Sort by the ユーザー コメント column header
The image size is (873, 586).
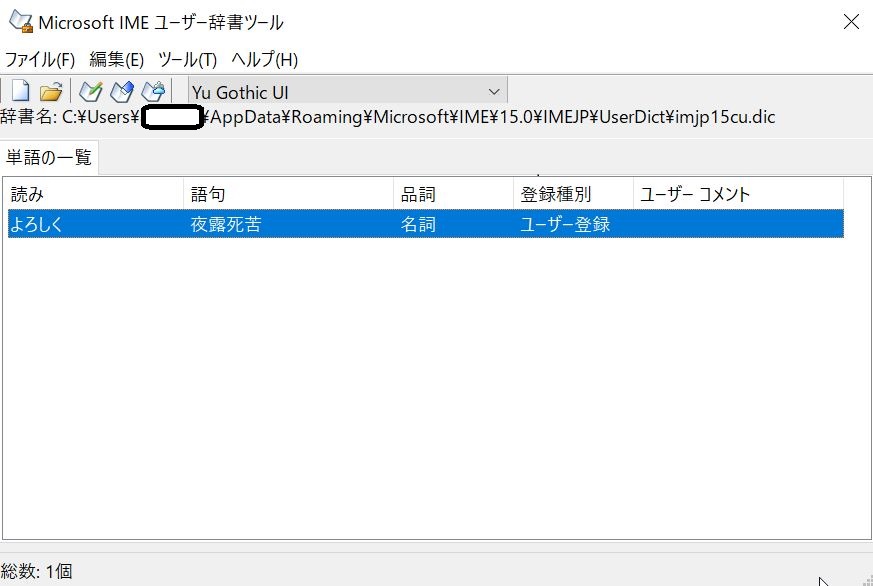point(738,194)
